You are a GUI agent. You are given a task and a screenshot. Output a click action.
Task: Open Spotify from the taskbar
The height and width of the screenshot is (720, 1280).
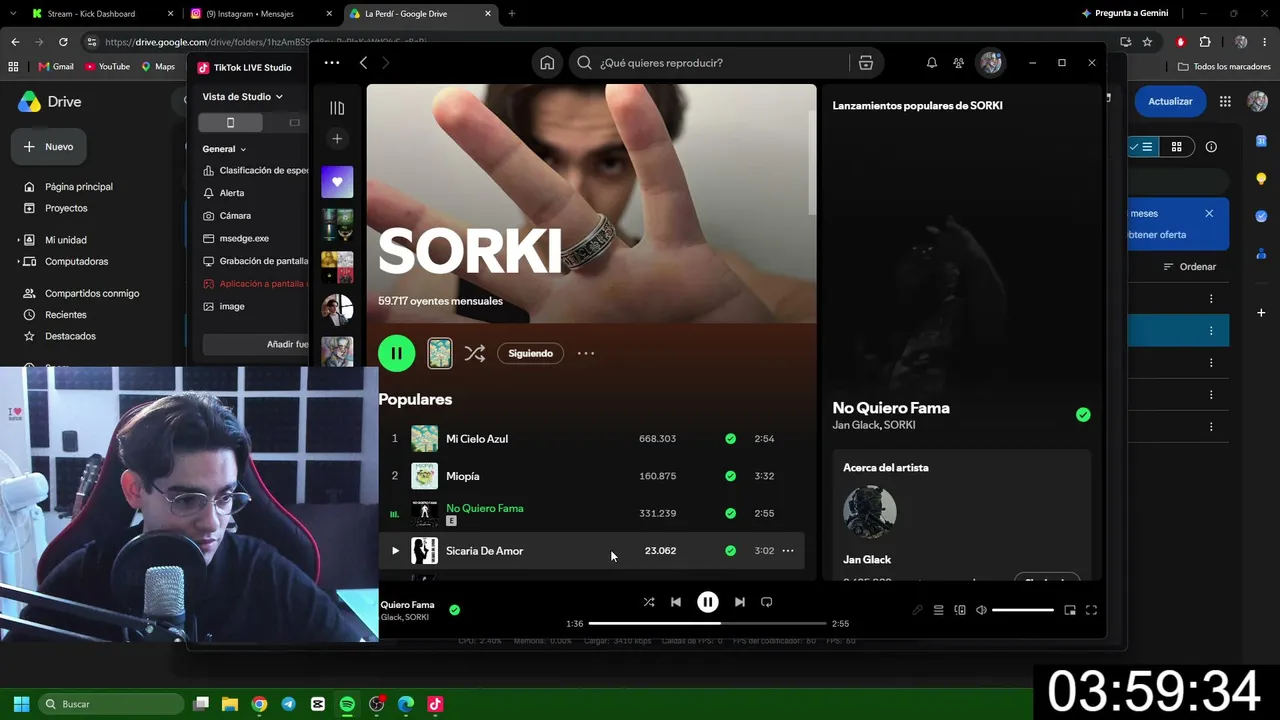coord(347,704)
